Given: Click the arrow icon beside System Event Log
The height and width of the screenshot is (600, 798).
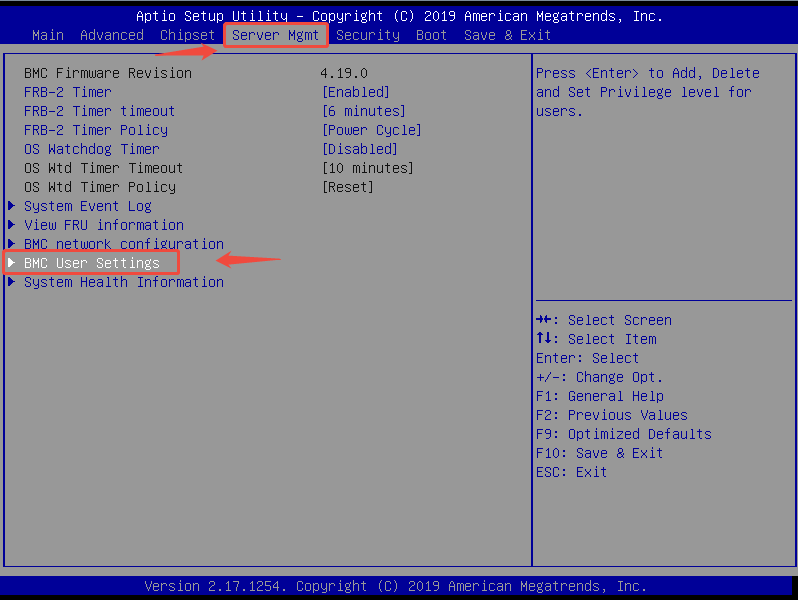Looking at the screenshot, I should click(x=12, y=206).
